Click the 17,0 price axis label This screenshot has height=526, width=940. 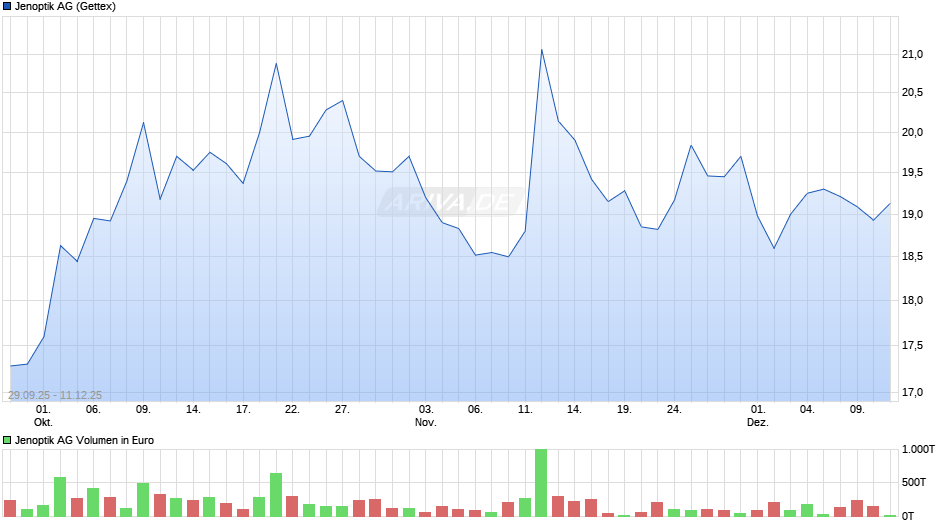coord(912,392)
